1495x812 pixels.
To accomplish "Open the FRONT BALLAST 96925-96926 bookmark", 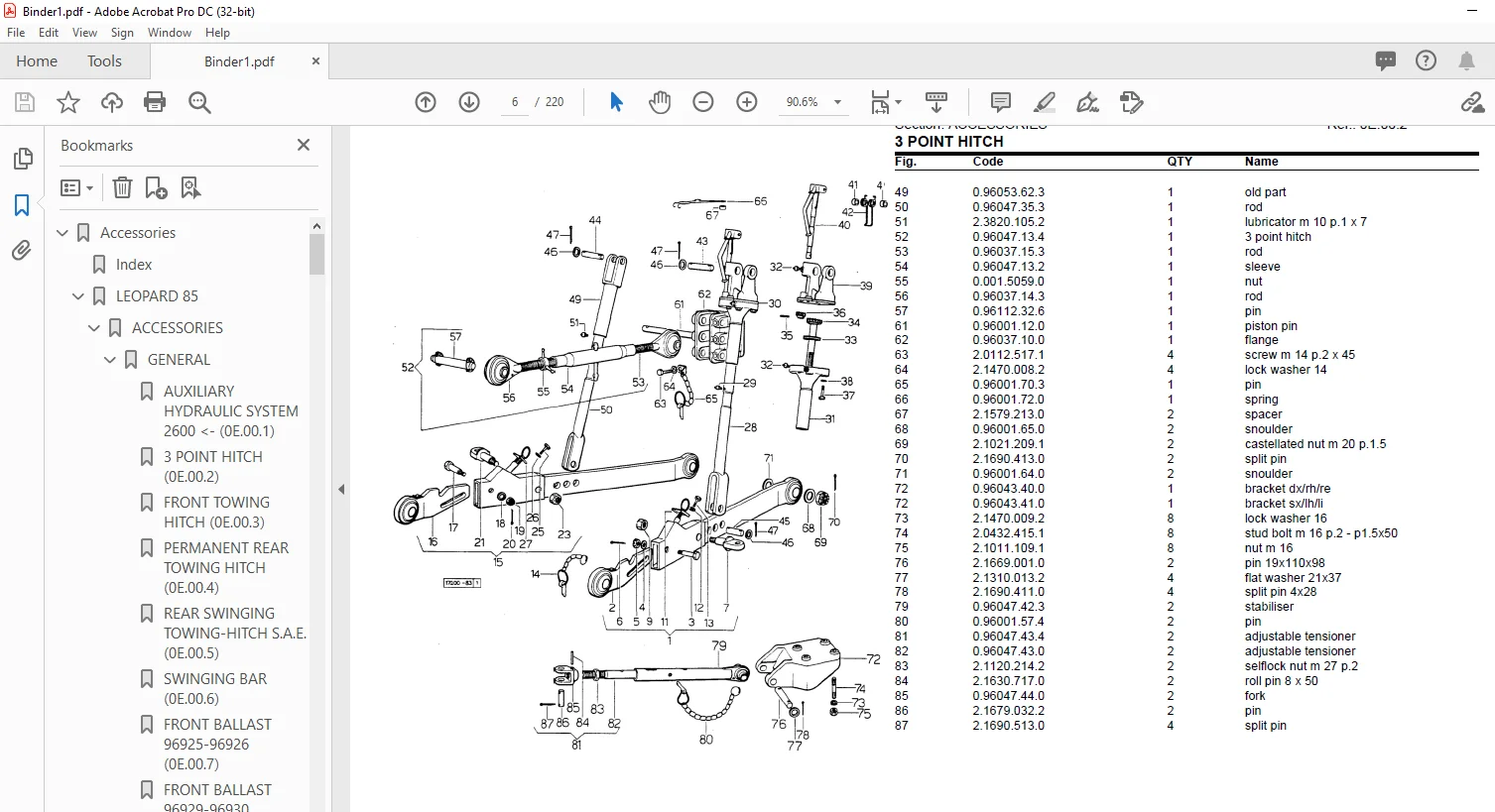I will point(217,745).
